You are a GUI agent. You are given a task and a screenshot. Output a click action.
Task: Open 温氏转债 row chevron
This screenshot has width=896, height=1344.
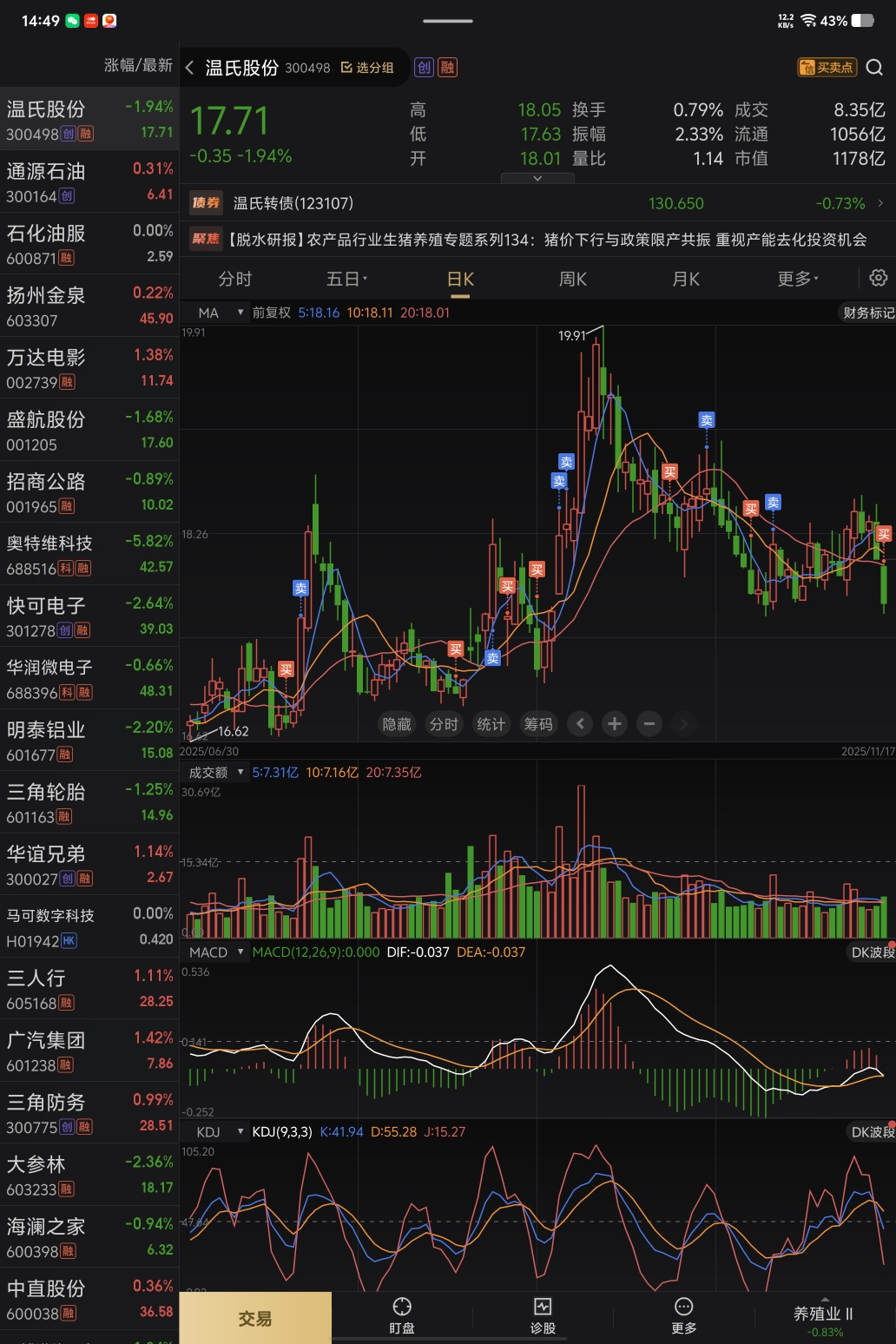pos(880,203)
